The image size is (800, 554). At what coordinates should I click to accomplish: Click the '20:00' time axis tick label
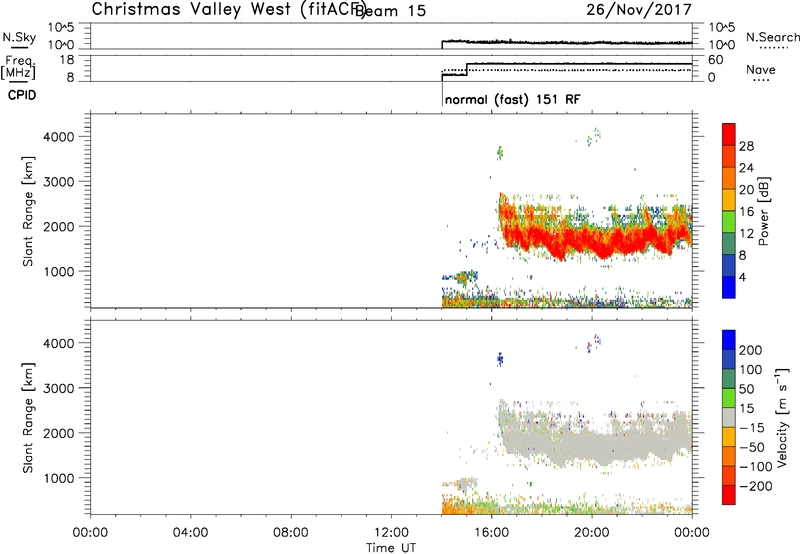pyautogui.click(x=591, y=533)
